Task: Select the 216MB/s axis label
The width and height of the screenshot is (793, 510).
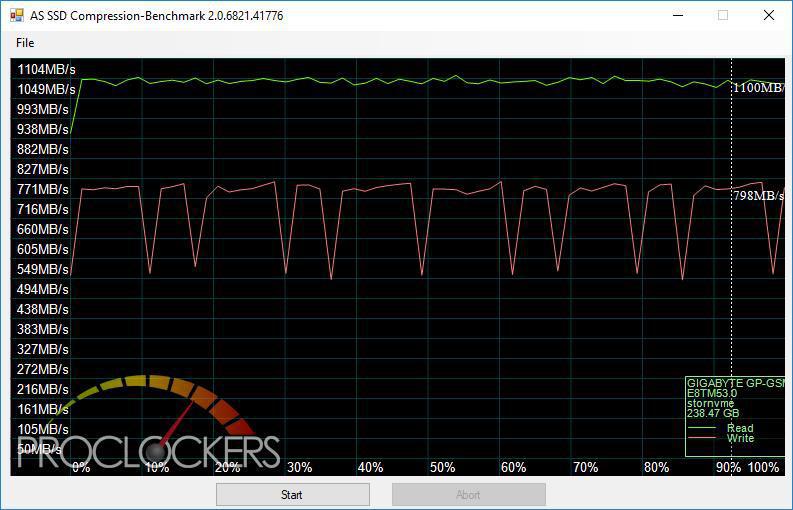Action: click(43, 389)
